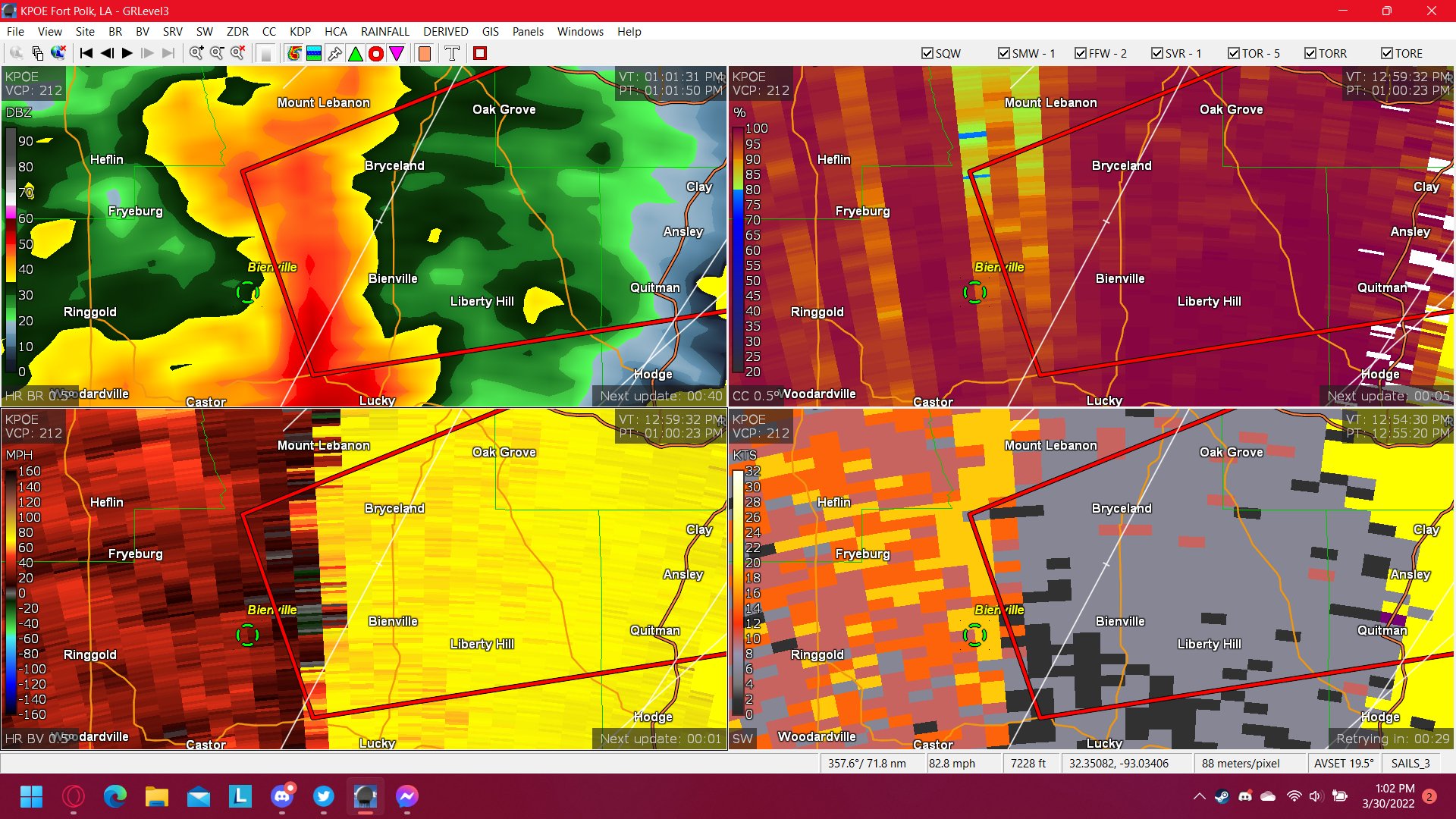Image resolution: width=1456 pixels, height=819 pixels.
Task: Click the skip to last frame icon
Action: pyautogui.click(x=168, y=53)
